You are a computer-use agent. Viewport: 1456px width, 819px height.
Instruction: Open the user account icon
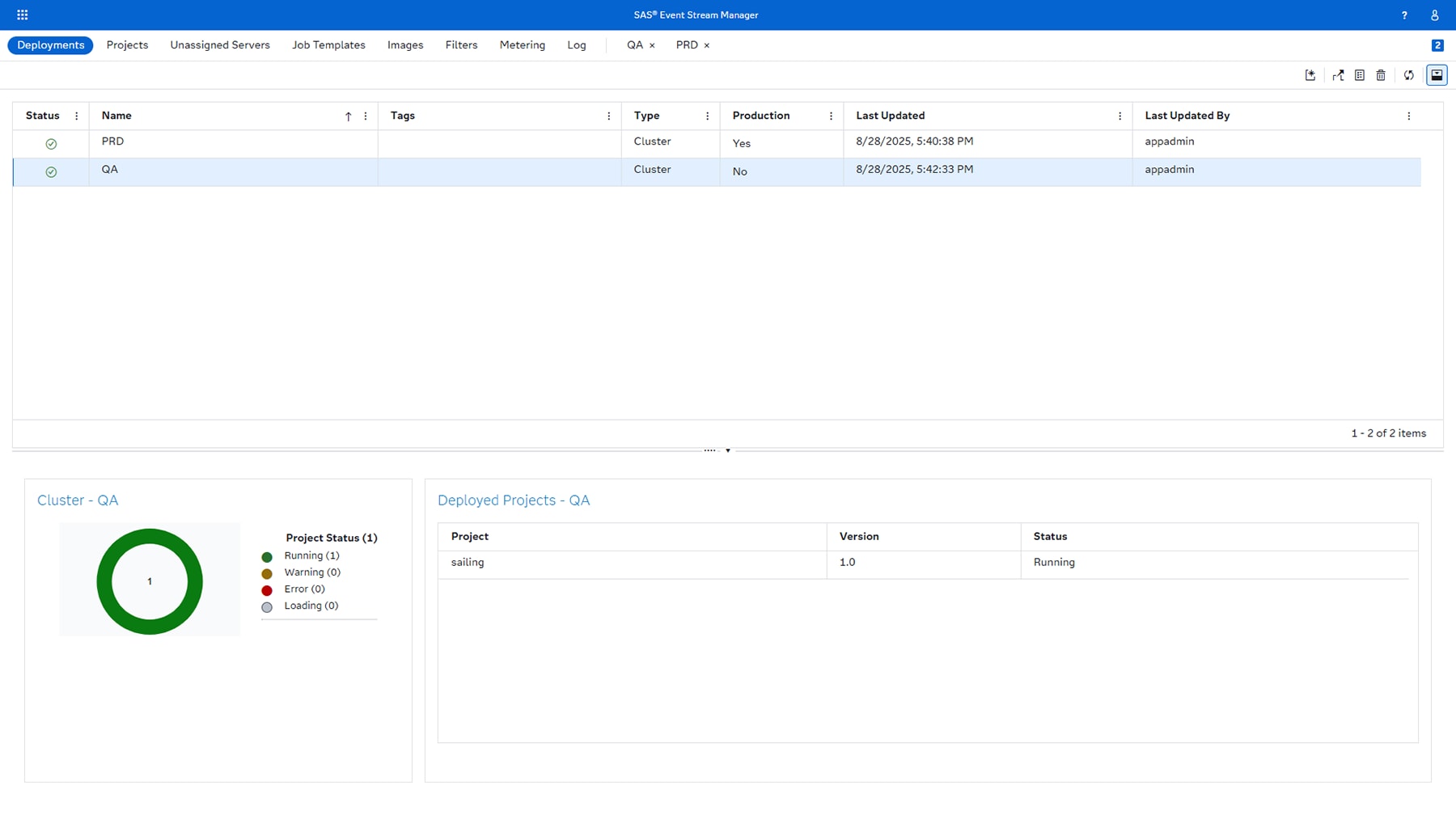pos(1434,15)
